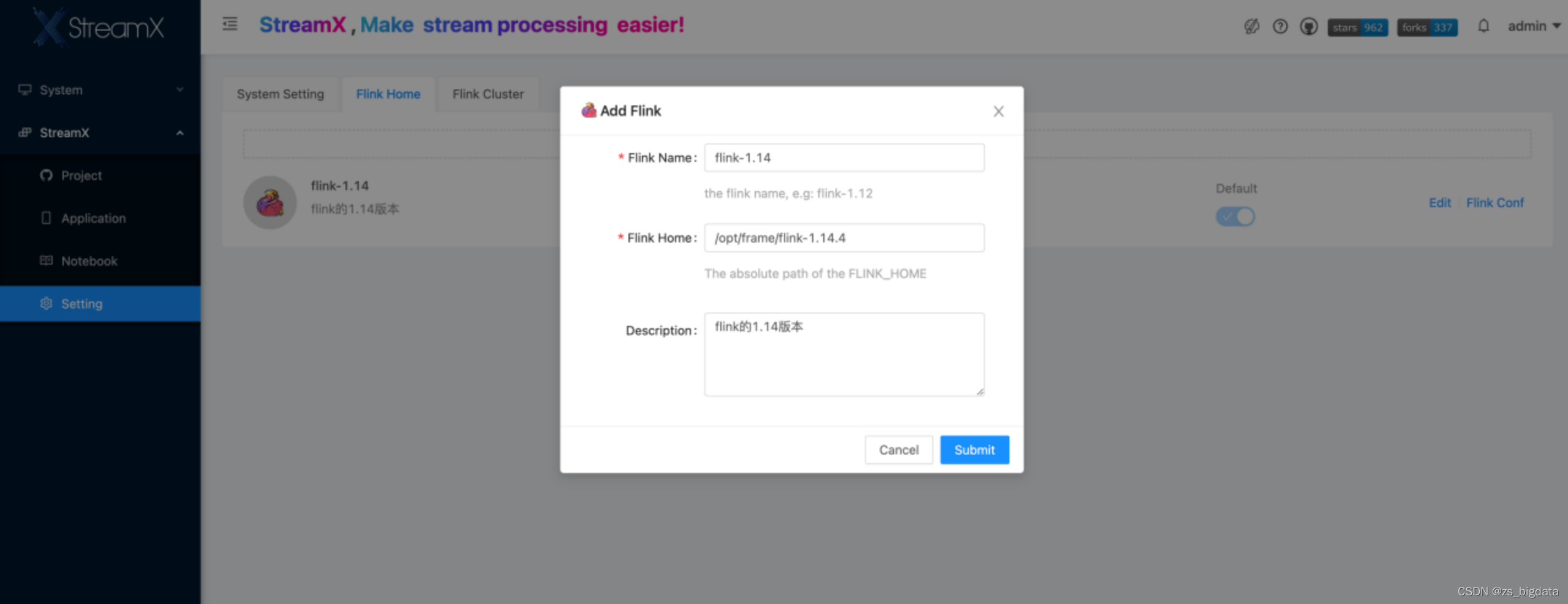Open the GitHub icon in the header
The image size is (1568, 604).
point(1309,26)
